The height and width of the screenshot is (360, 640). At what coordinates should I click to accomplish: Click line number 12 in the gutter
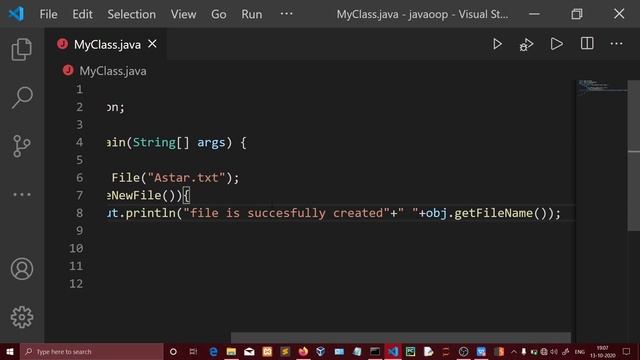76,284
